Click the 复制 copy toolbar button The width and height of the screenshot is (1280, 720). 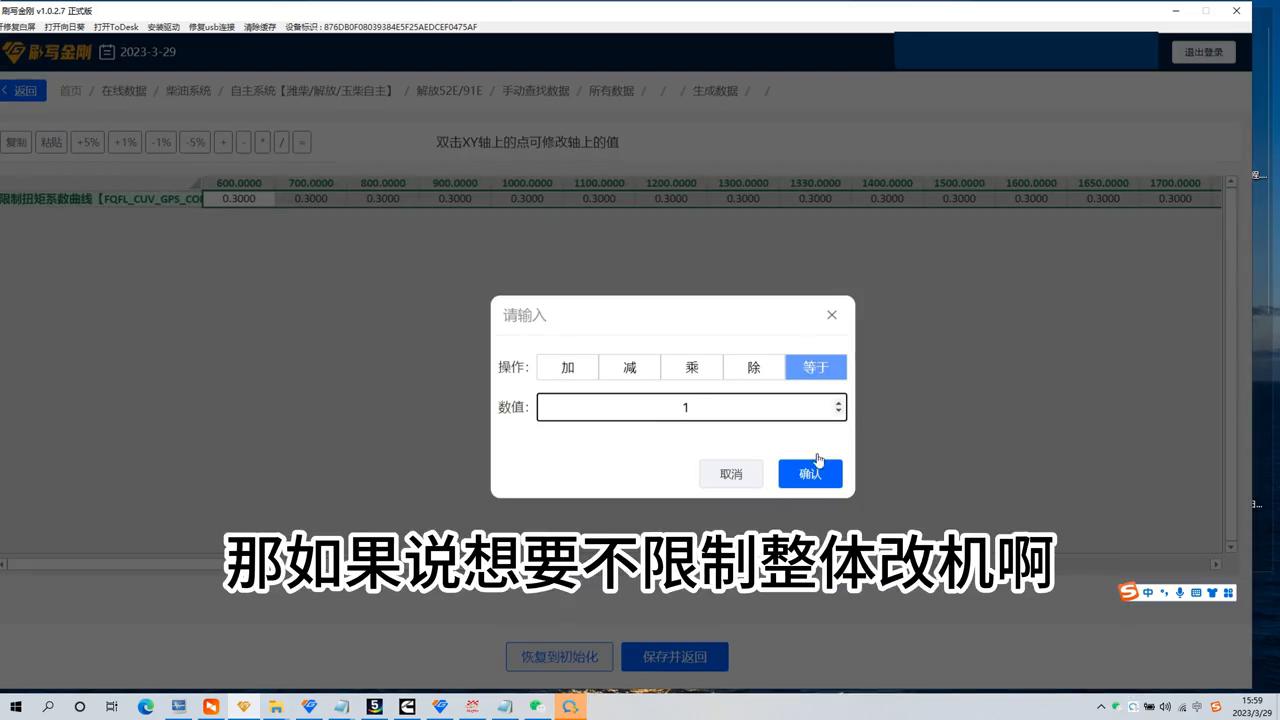16,142
